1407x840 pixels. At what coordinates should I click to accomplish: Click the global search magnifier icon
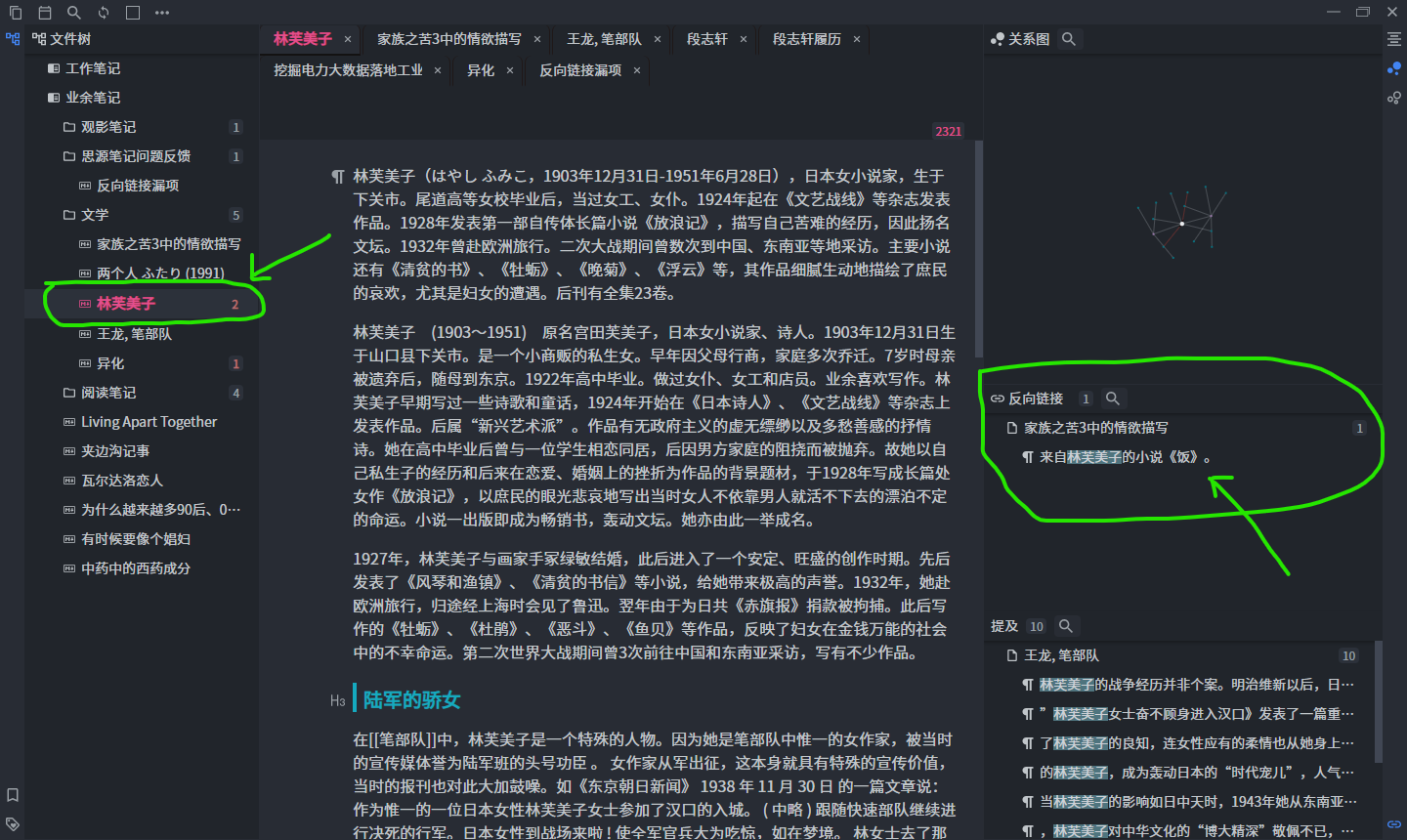click(73, 13)
